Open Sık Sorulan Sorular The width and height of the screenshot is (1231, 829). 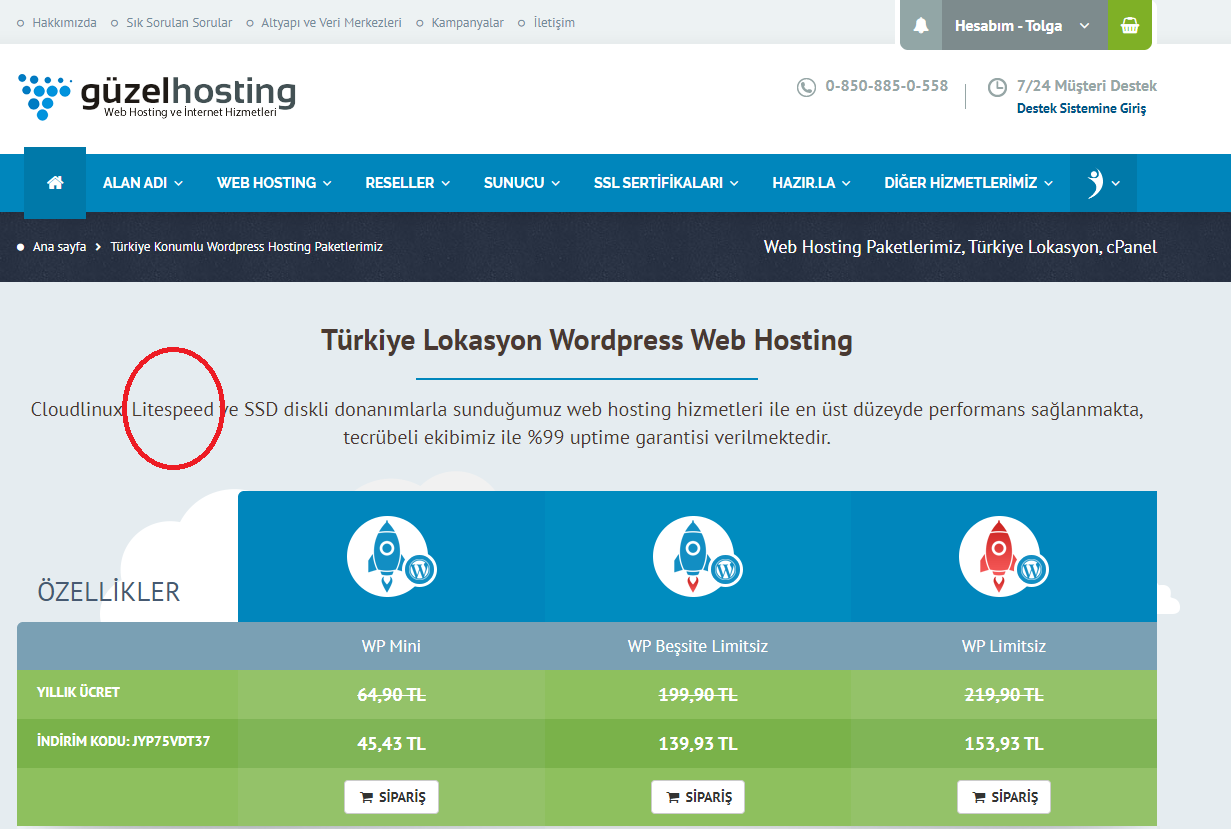[179, 22]
